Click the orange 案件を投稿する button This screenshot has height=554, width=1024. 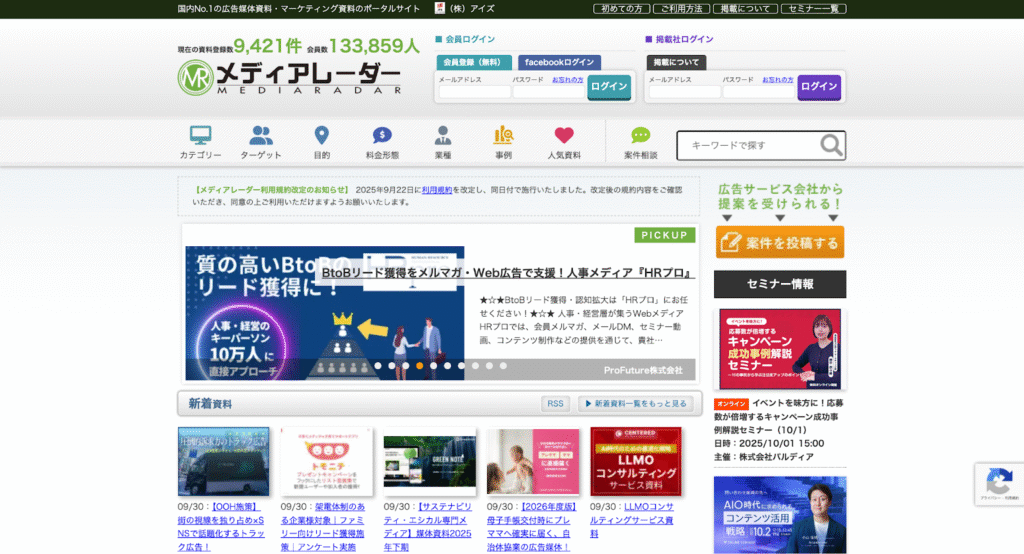(x=780, y=242)
